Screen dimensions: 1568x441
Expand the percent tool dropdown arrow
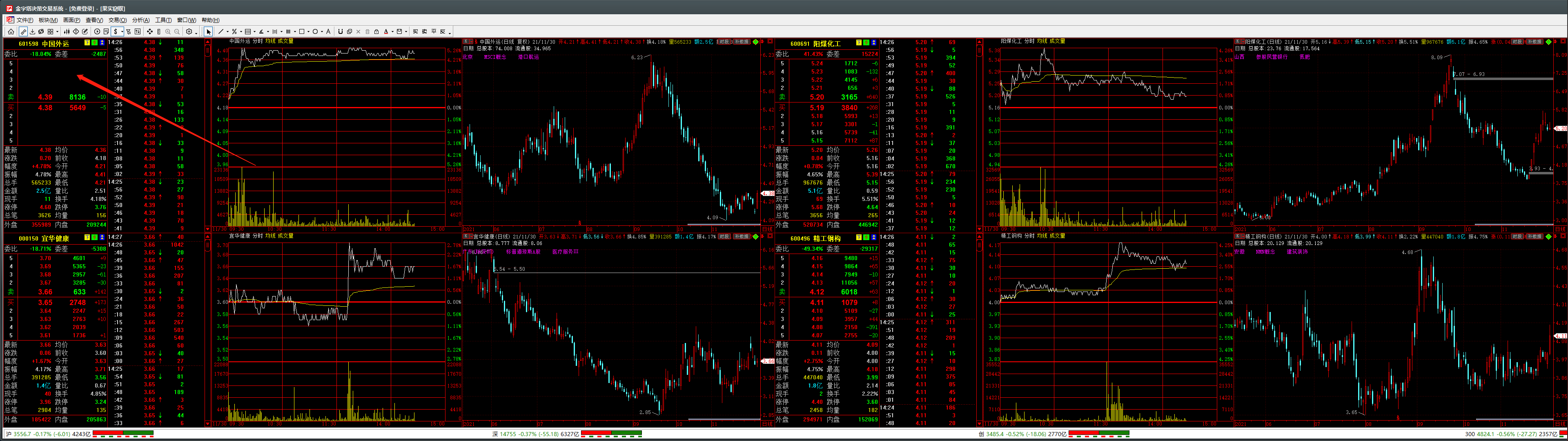click(x=241, y=32)
